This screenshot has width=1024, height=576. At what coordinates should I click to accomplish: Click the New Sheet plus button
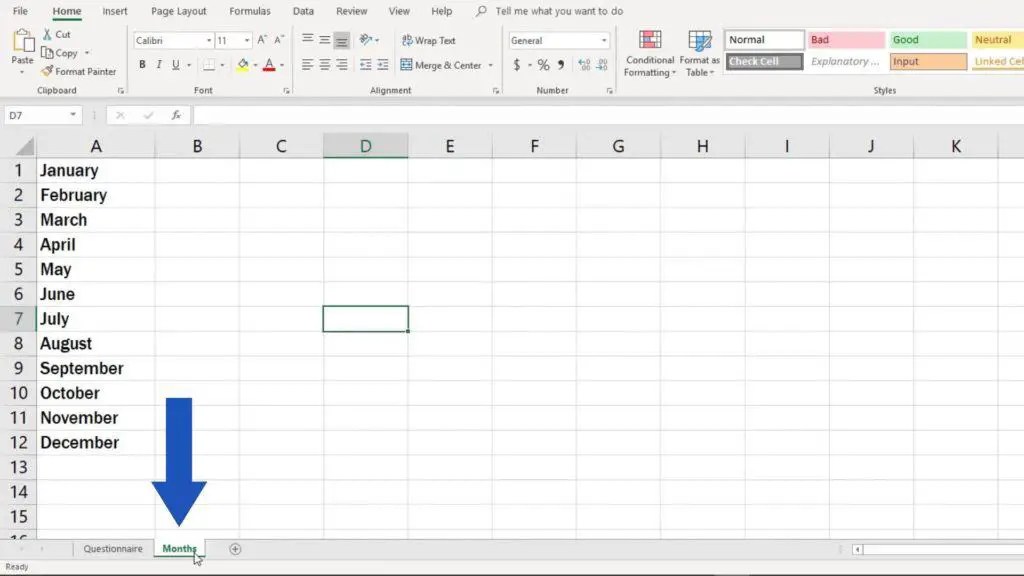point(235,548)
